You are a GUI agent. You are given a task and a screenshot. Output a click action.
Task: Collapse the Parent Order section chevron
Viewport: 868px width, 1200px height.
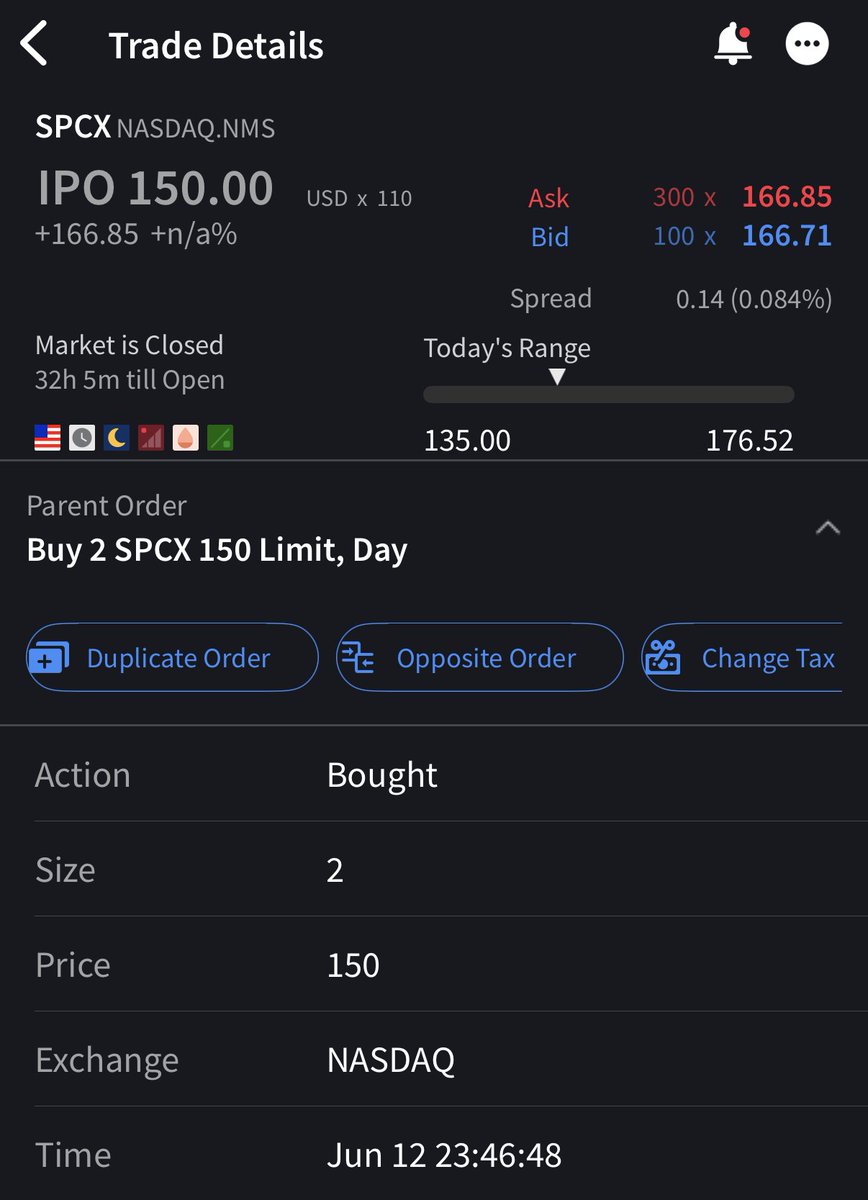coord(827,528)
